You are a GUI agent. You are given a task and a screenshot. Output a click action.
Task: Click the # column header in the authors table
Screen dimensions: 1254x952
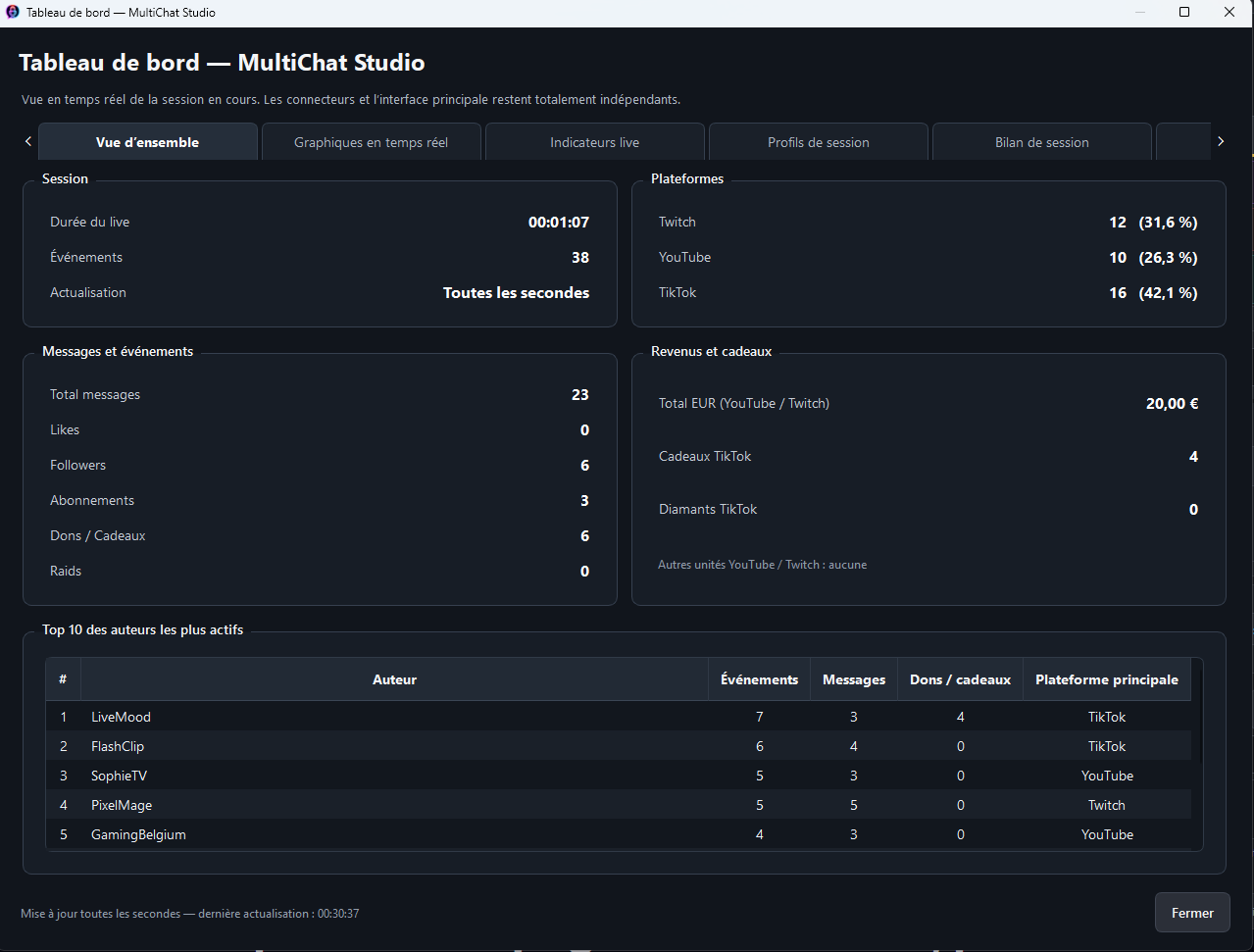(x=64, y=679)
